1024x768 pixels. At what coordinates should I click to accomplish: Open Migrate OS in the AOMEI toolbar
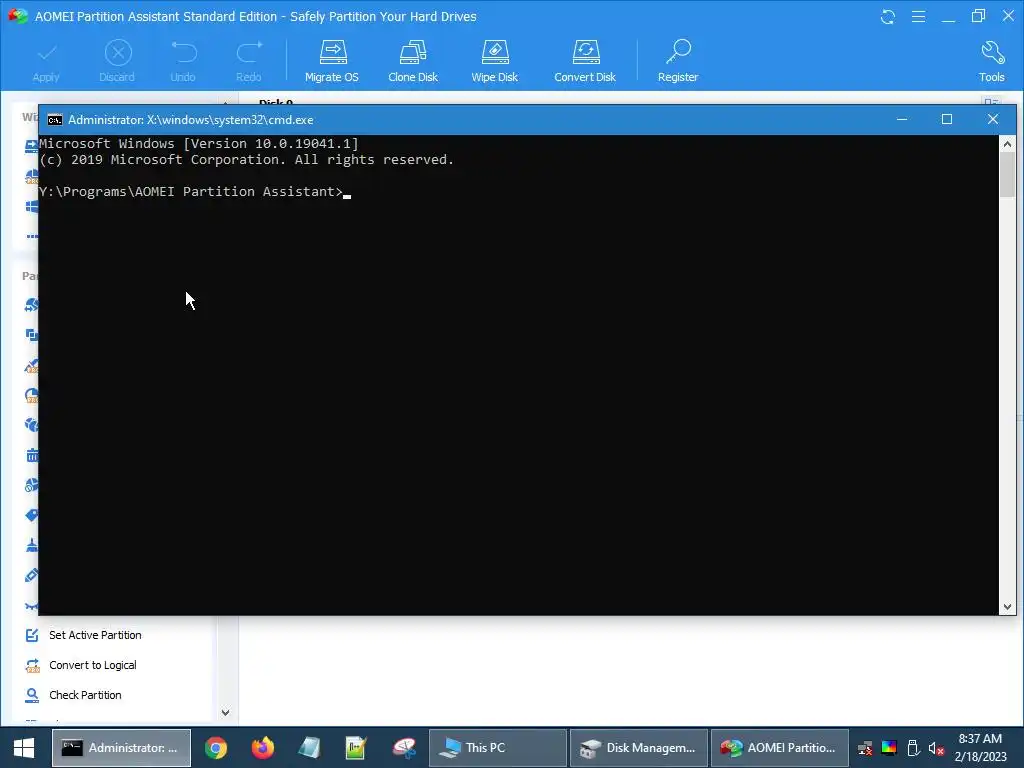coord(332,61)
